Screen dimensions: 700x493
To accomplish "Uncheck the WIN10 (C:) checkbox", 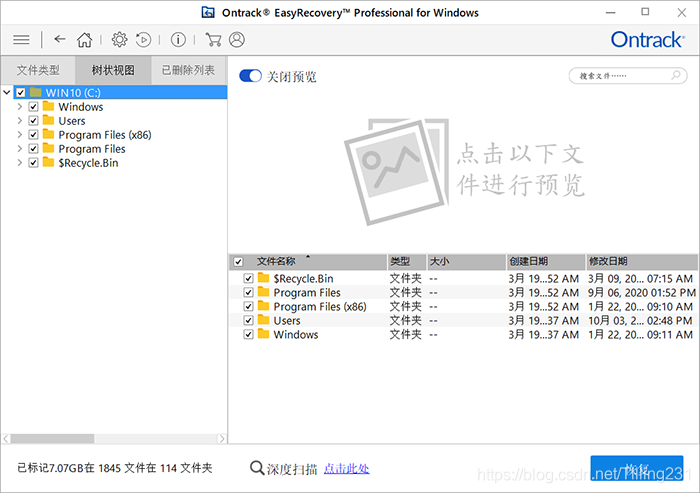I will (21, 92).
